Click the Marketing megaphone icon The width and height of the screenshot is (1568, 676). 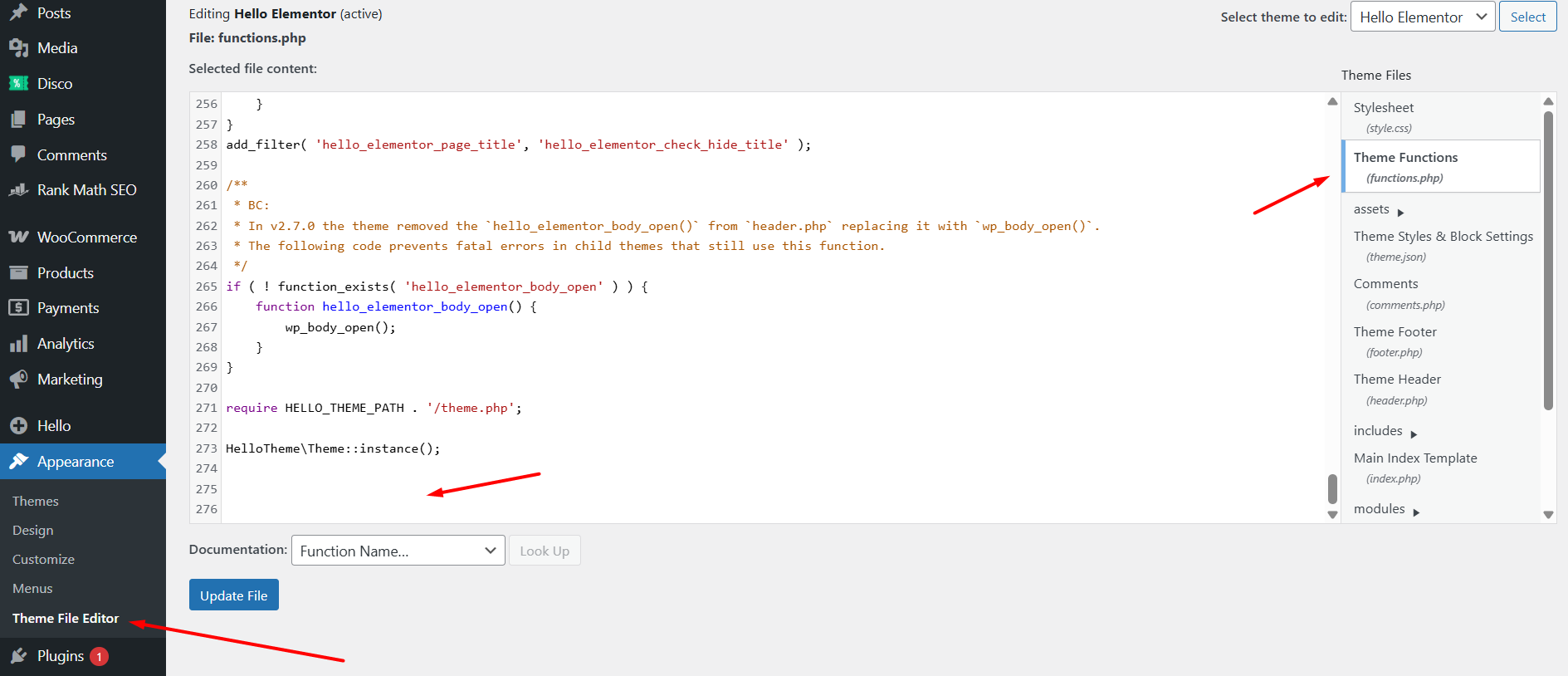click(18, 380)
